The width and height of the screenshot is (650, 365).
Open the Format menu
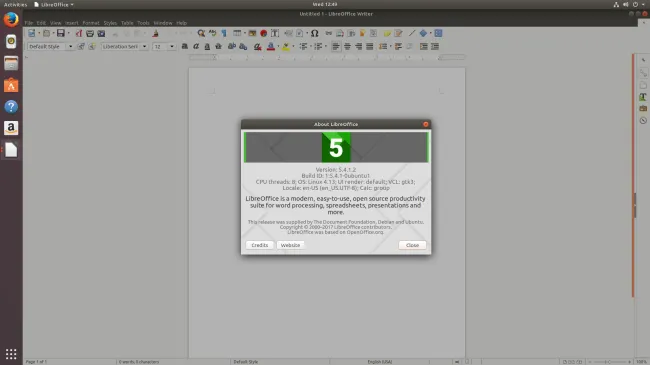click(91, 23)
